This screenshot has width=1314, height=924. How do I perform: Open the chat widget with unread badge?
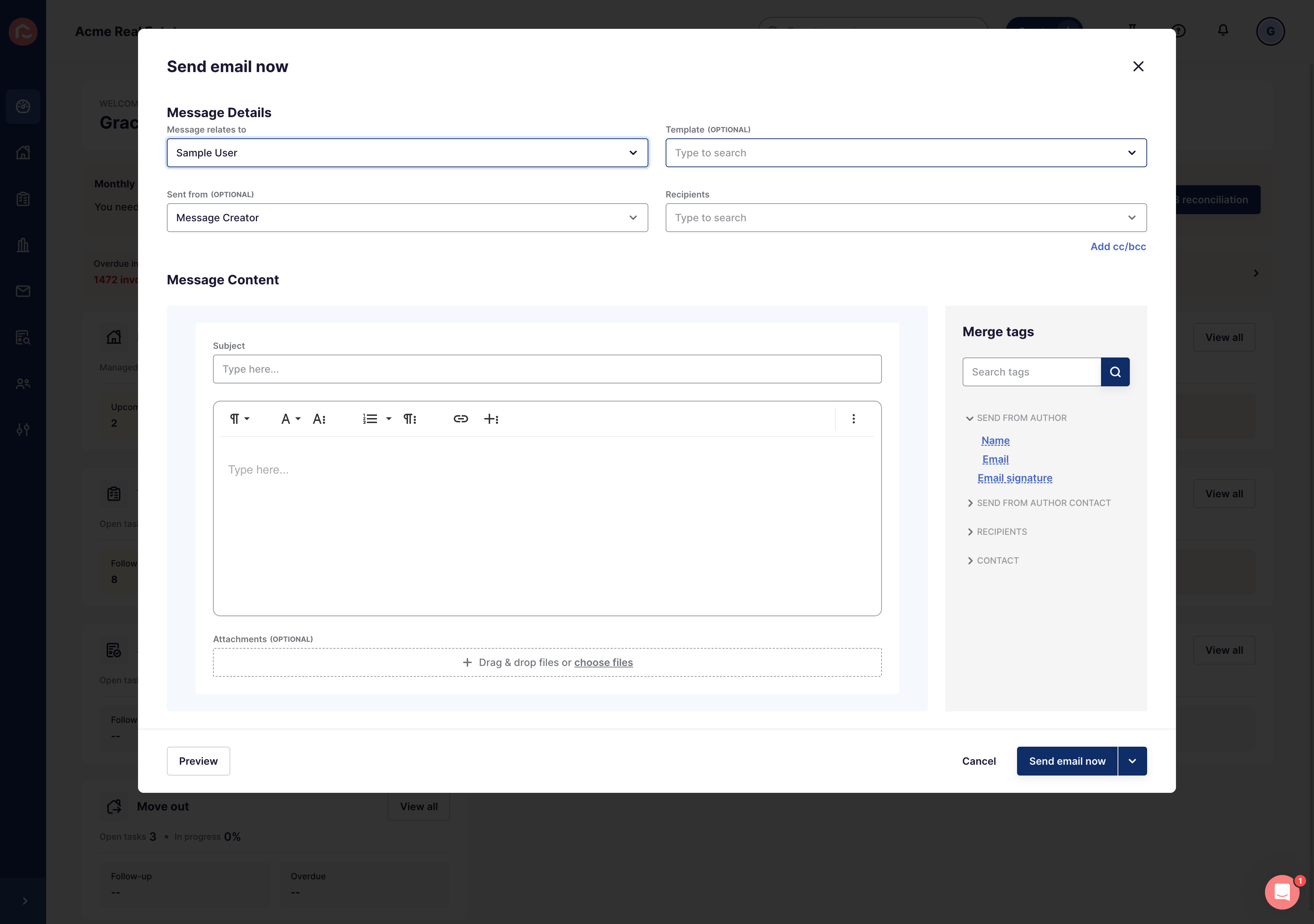click(1282, 892)
